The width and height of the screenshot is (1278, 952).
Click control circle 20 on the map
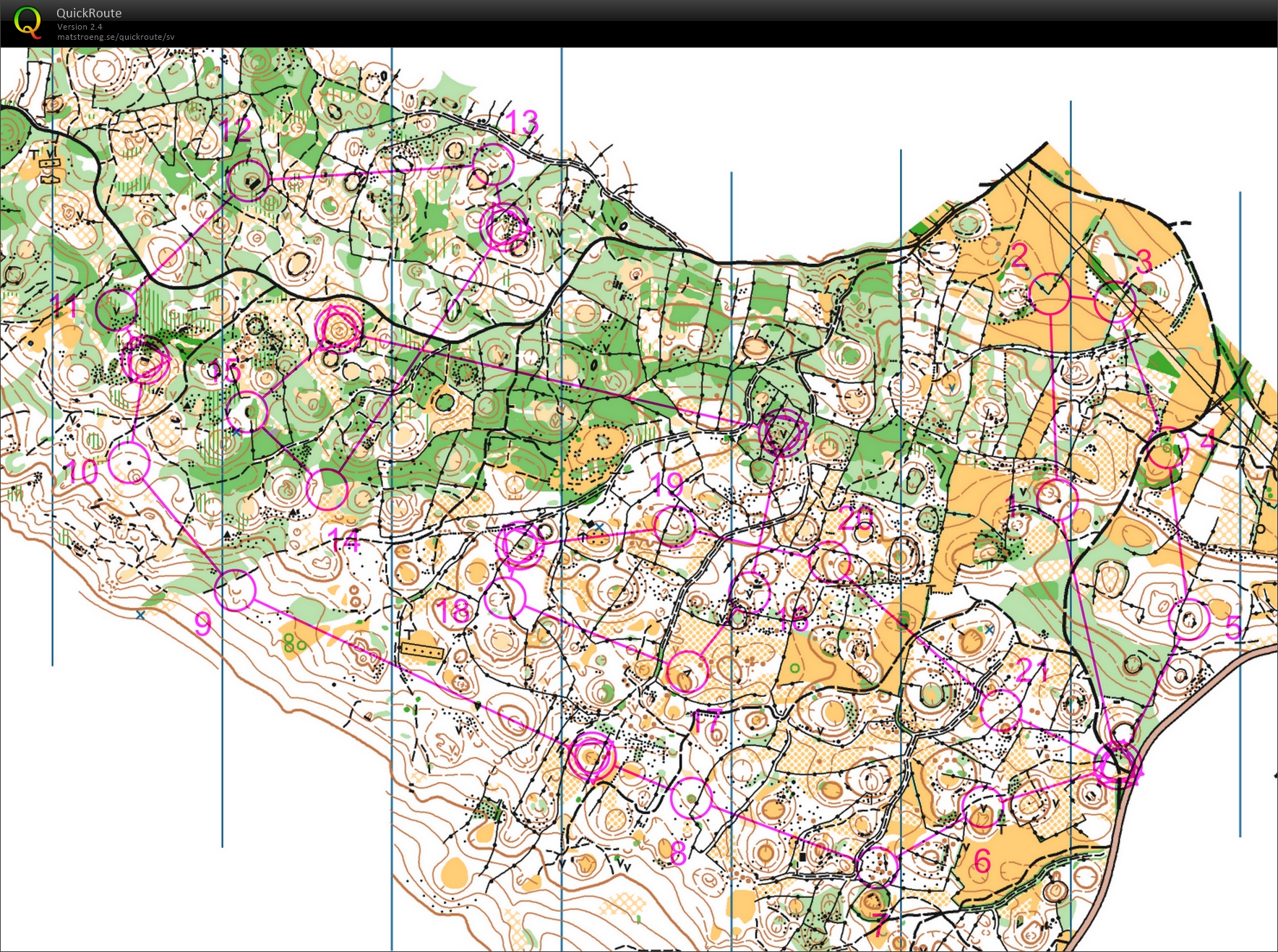[x=830, y=562]
